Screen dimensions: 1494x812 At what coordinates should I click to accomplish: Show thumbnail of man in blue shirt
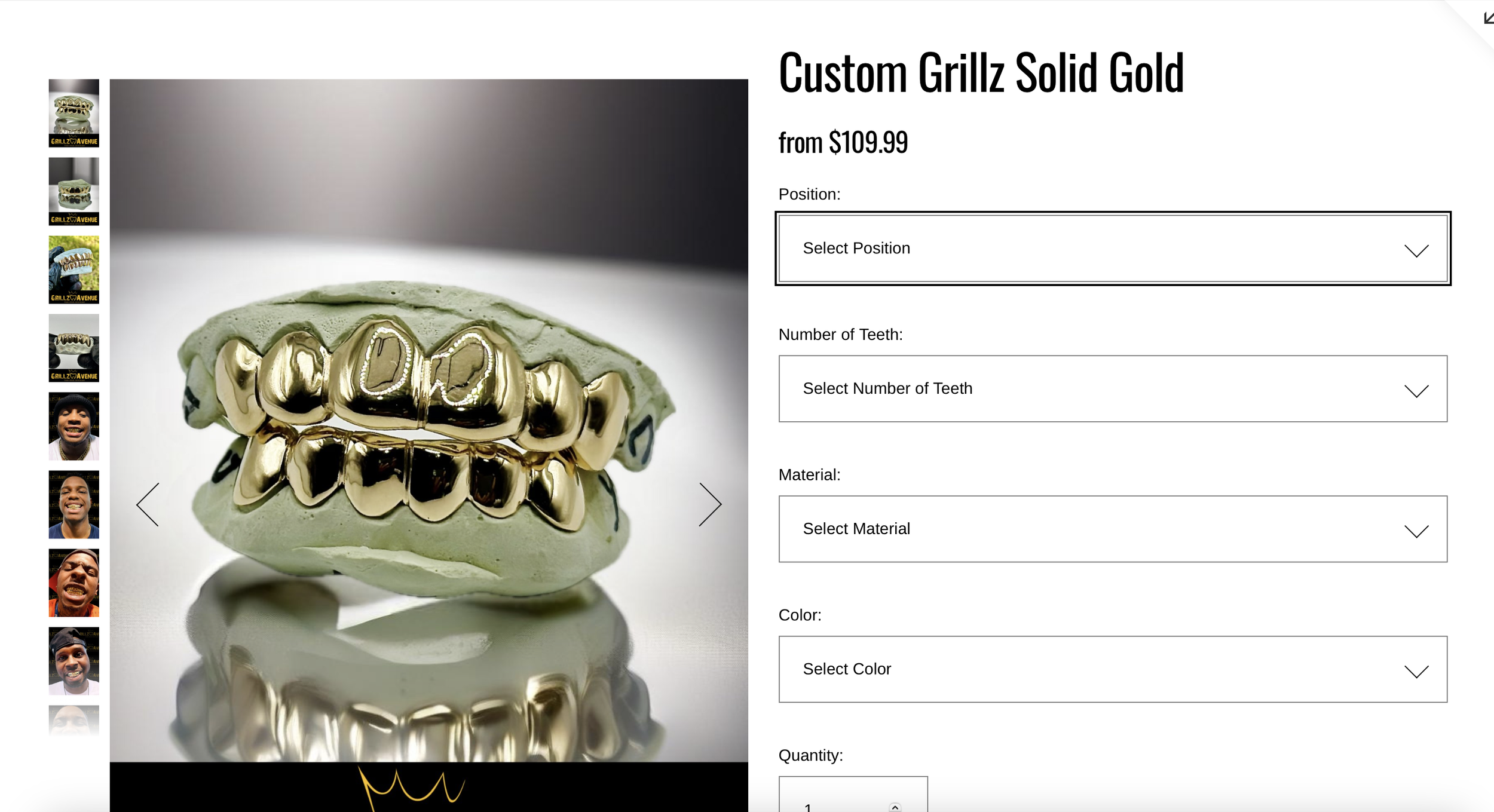pyautogui.click(x=74, y=505)
